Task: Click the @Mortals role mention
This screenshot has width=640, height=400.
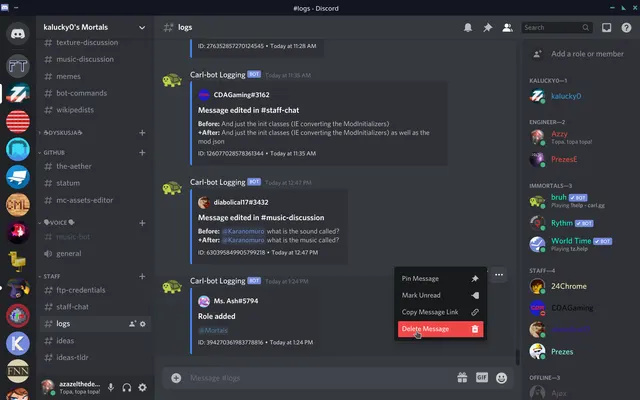Action: 213,330
